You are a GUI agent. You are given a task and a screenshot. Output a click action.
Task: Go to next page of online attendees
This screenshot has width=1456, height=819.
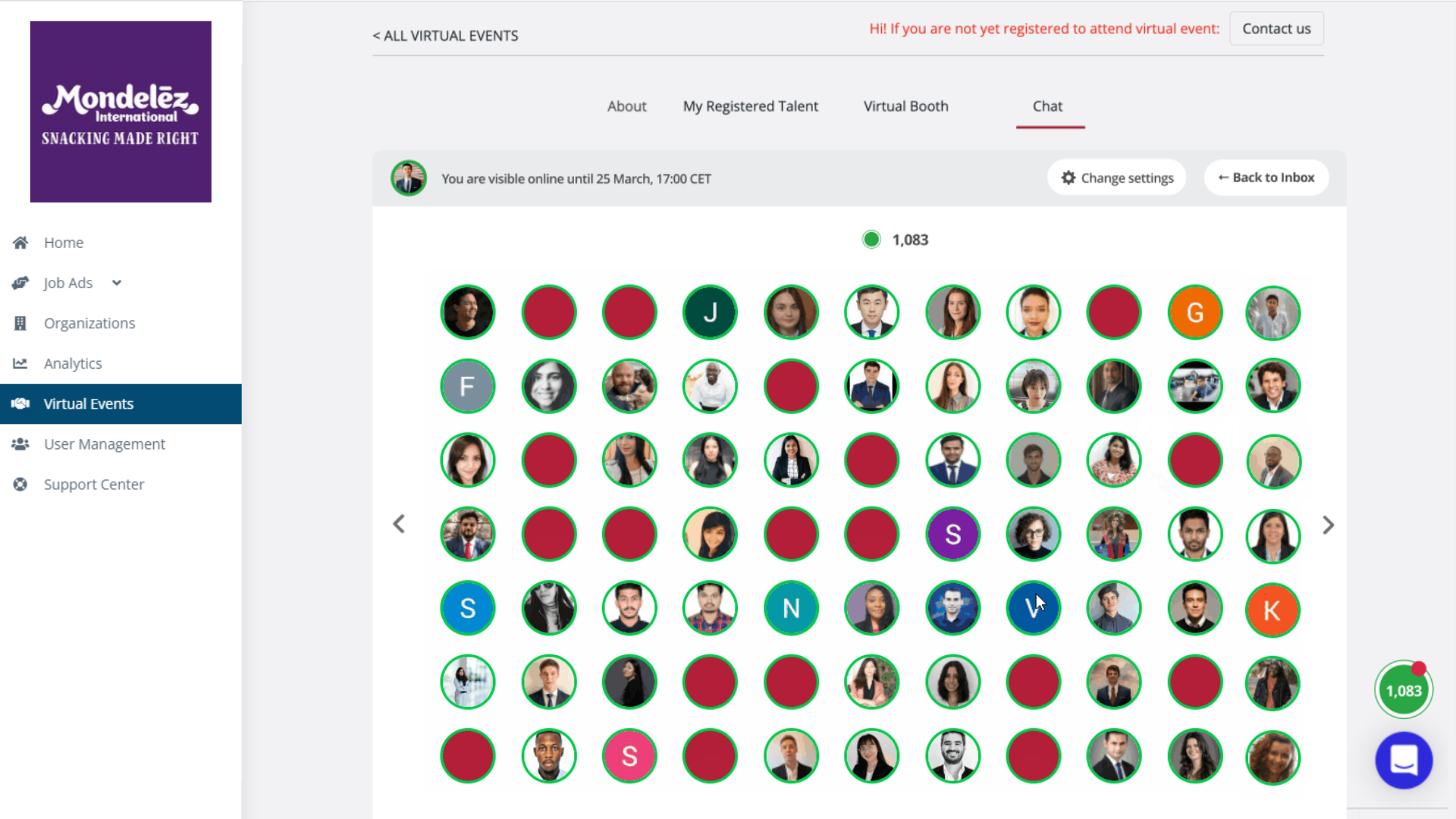1328,525
